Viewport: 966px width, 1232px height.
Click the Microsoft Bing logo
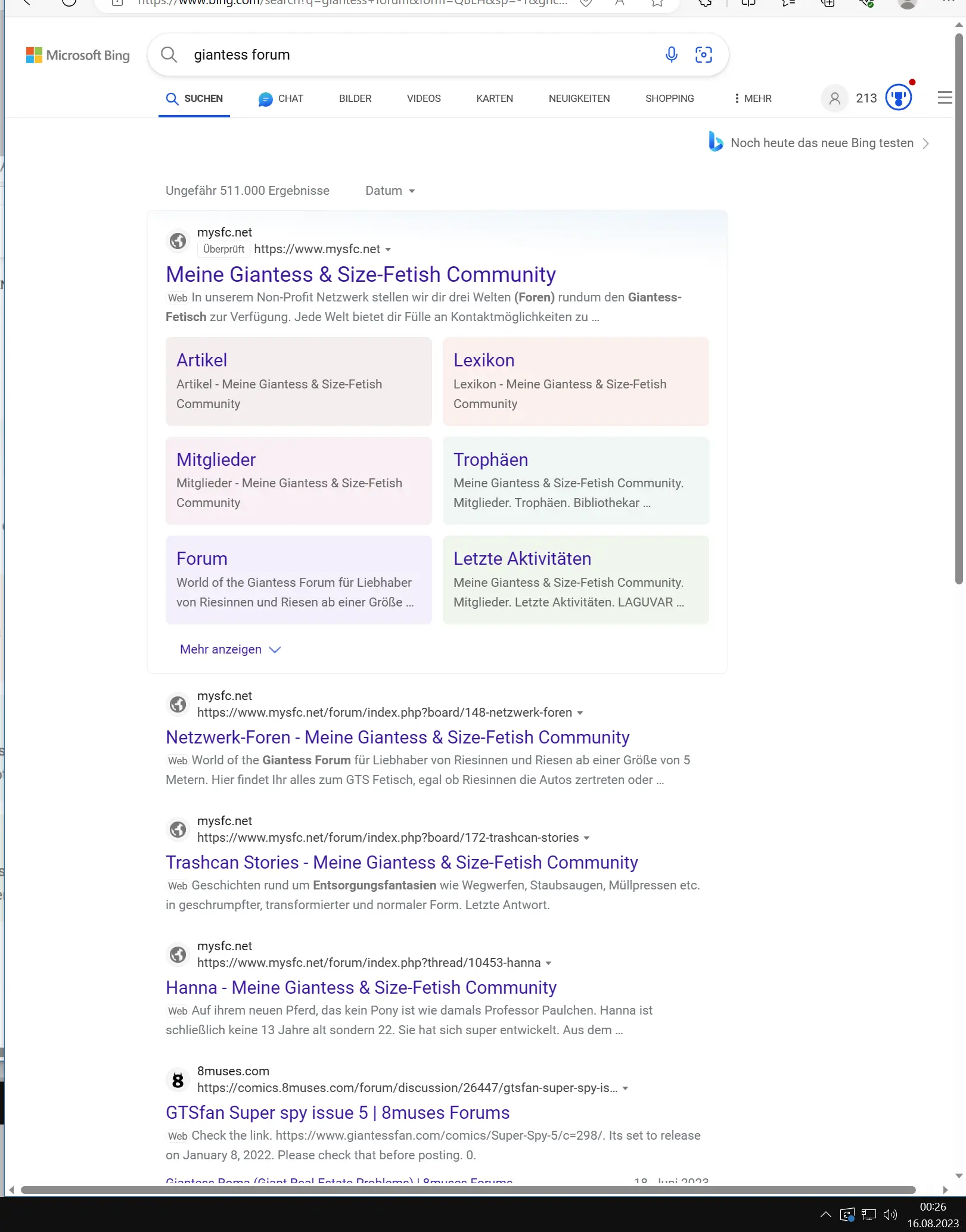pos(78,55)
